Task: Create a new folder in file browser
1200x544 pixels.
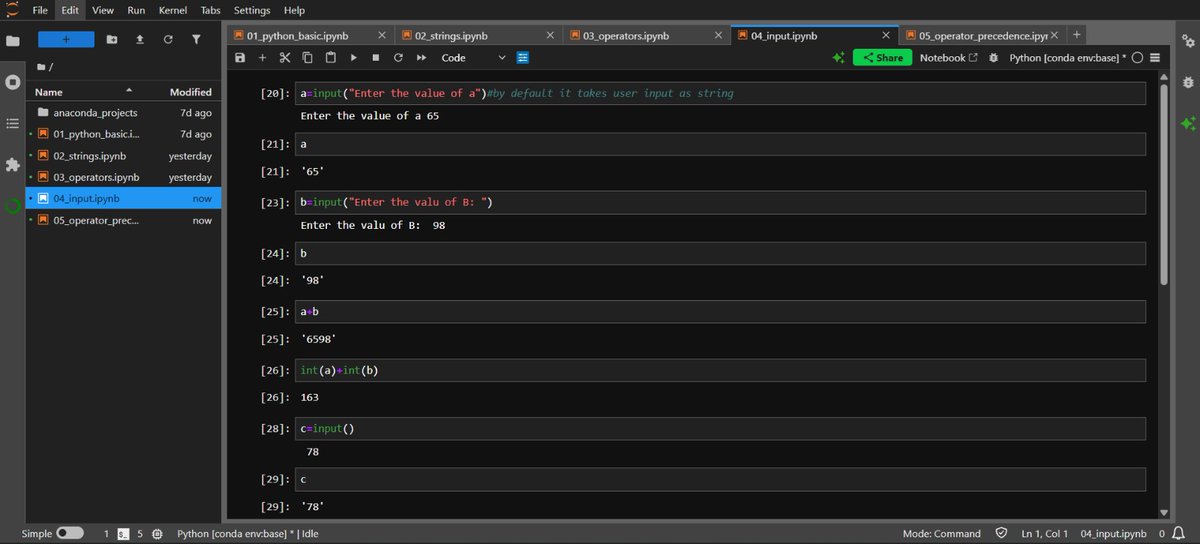Action: tap(111, 39)
